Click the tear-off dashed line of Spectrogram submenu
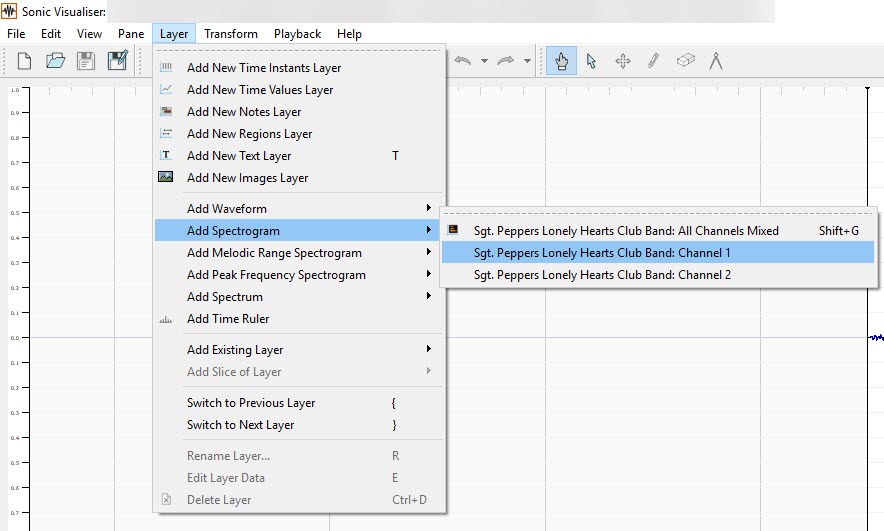The height and width of the screenshot is (531, 884). tap(658, 214)
